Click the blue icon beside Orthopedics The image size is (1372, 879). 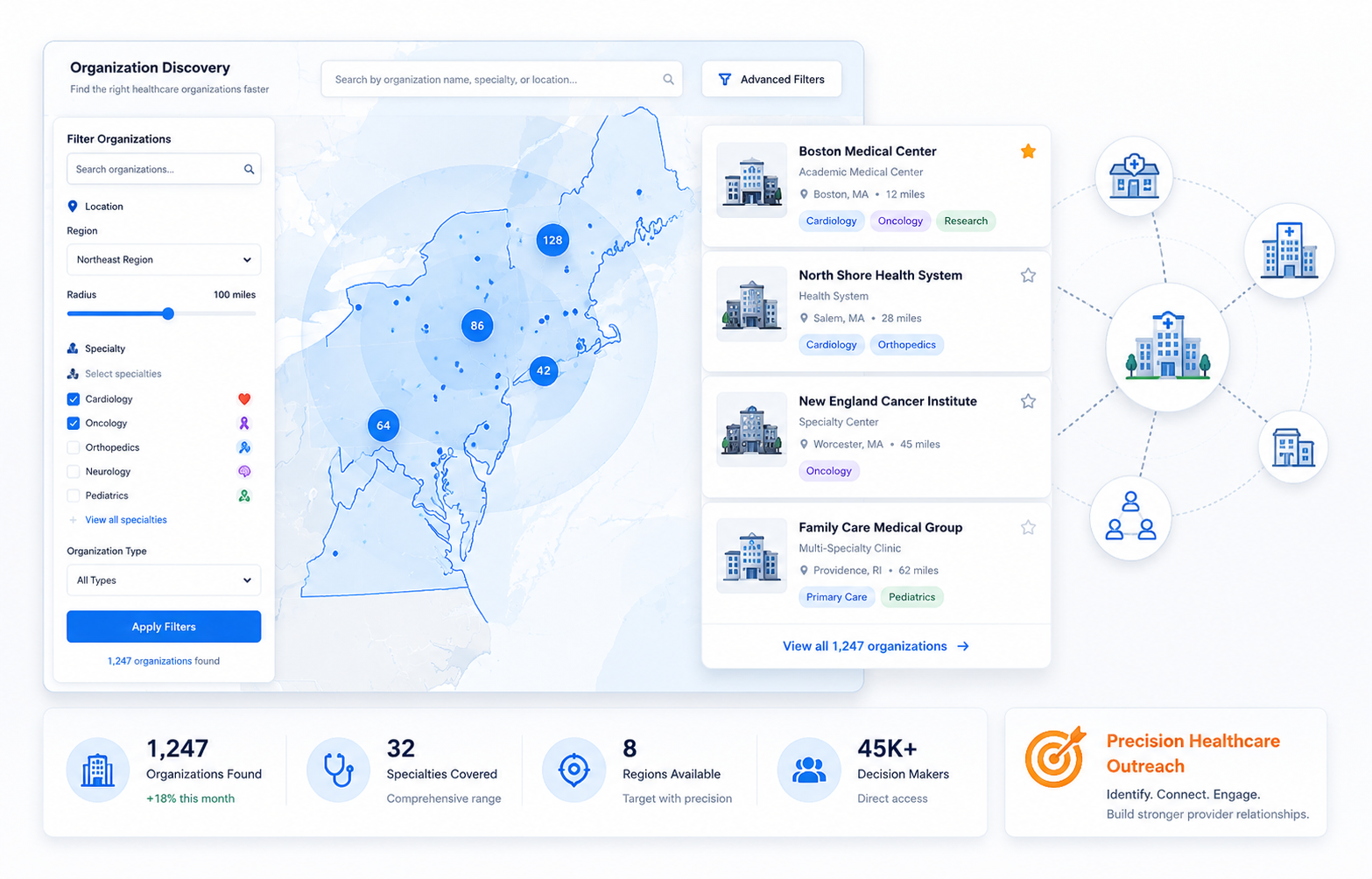(x=244, y=447)
